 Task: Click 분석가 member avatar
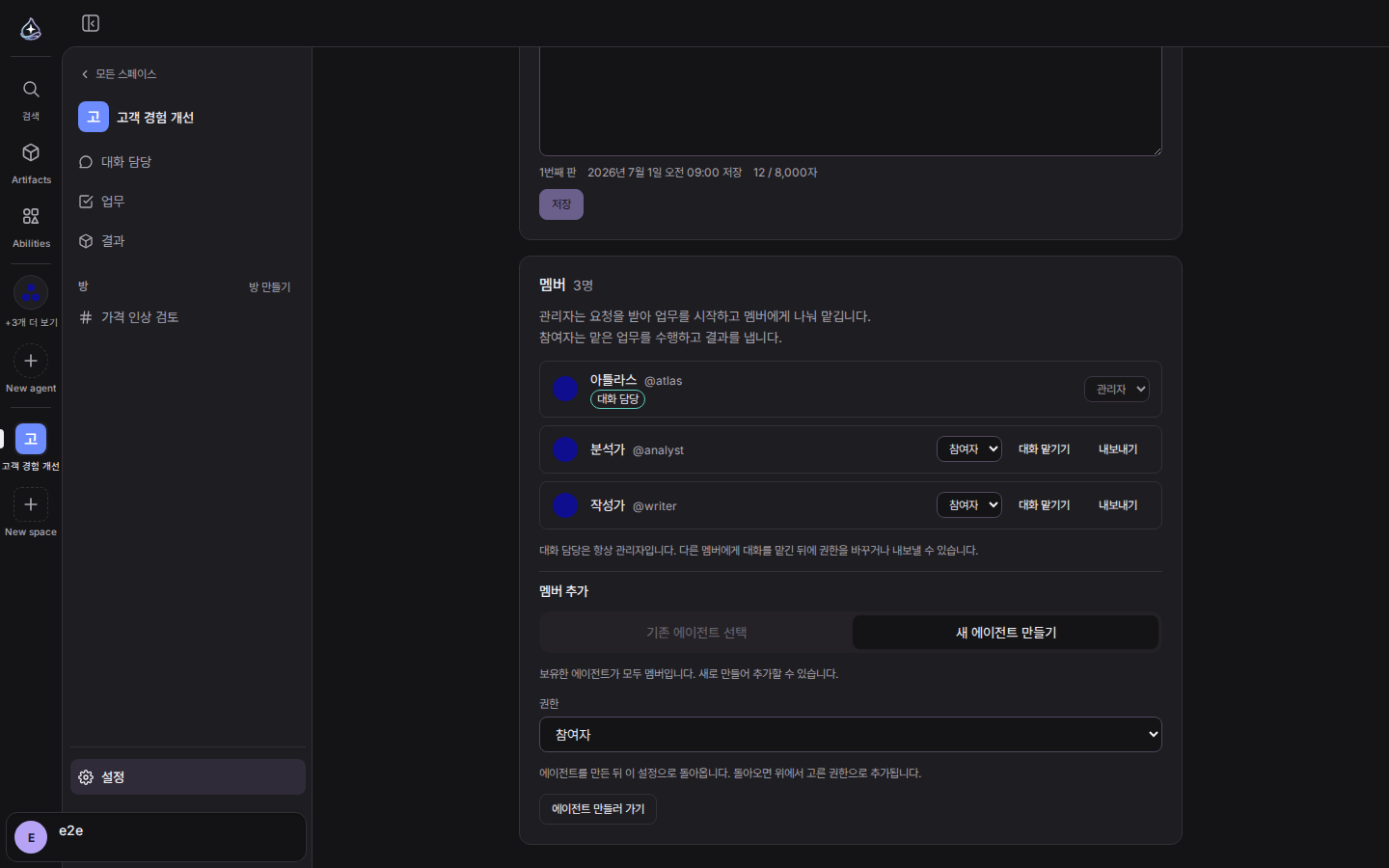click(x=565, y=449)
